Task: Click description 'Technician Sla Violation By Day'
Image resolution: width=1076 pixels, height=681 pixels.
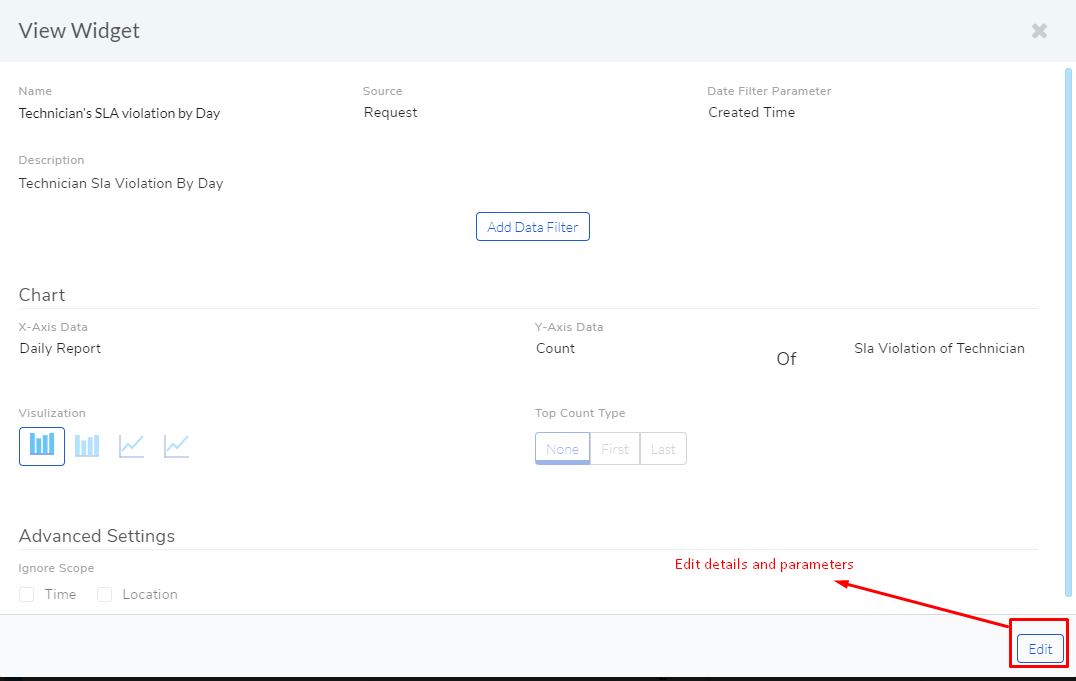Action: tap(121, 183)
